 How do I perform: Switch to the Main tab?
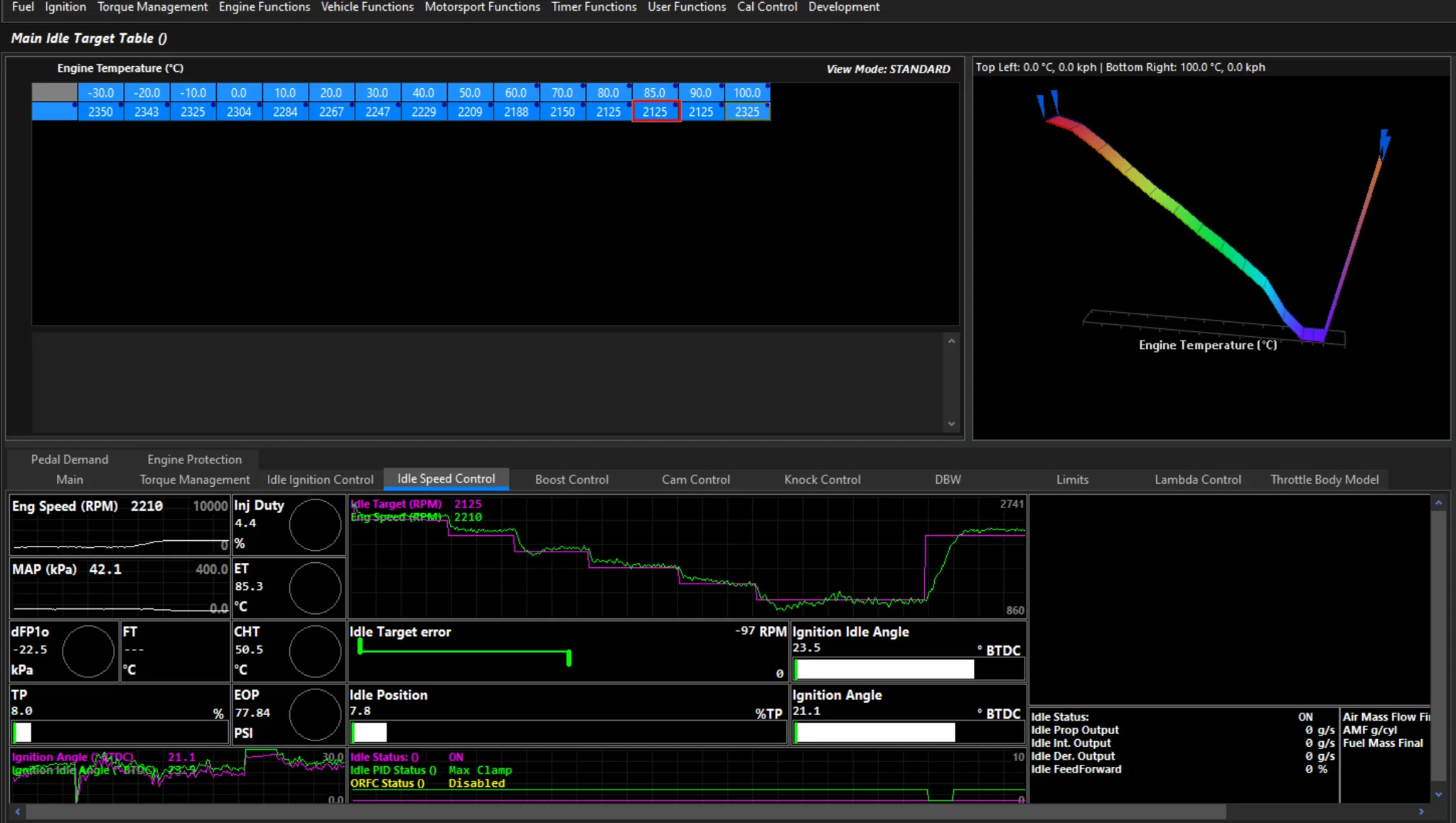pyautogui.click(x=70, y=480)
